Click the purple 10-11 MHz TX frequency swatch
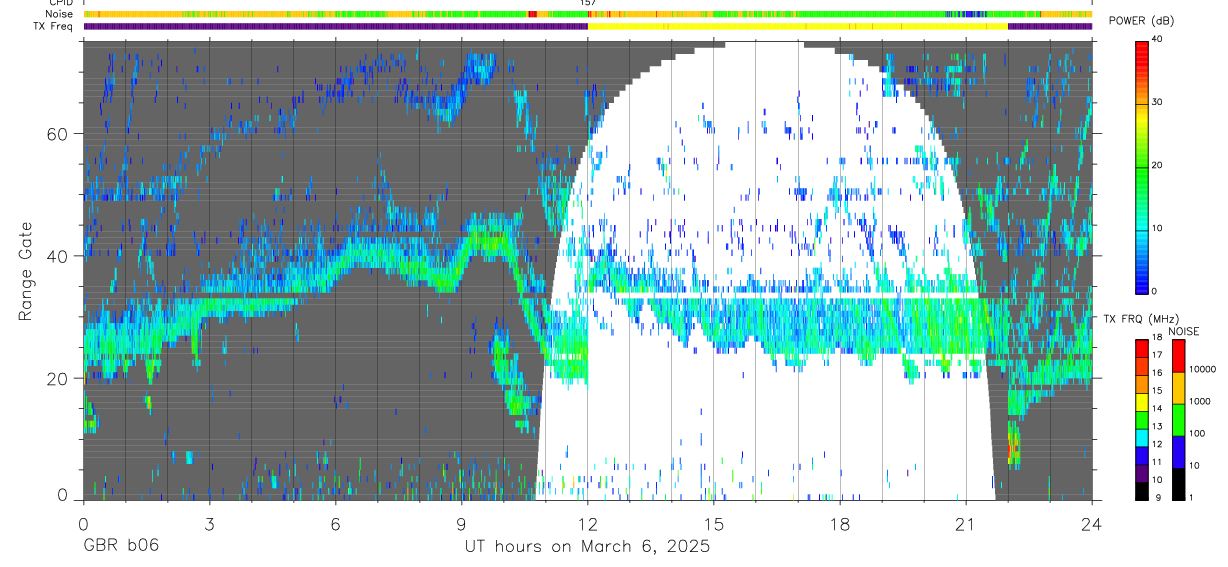The height and width of the screenshot is (567, 1228). coord(1142,471)
